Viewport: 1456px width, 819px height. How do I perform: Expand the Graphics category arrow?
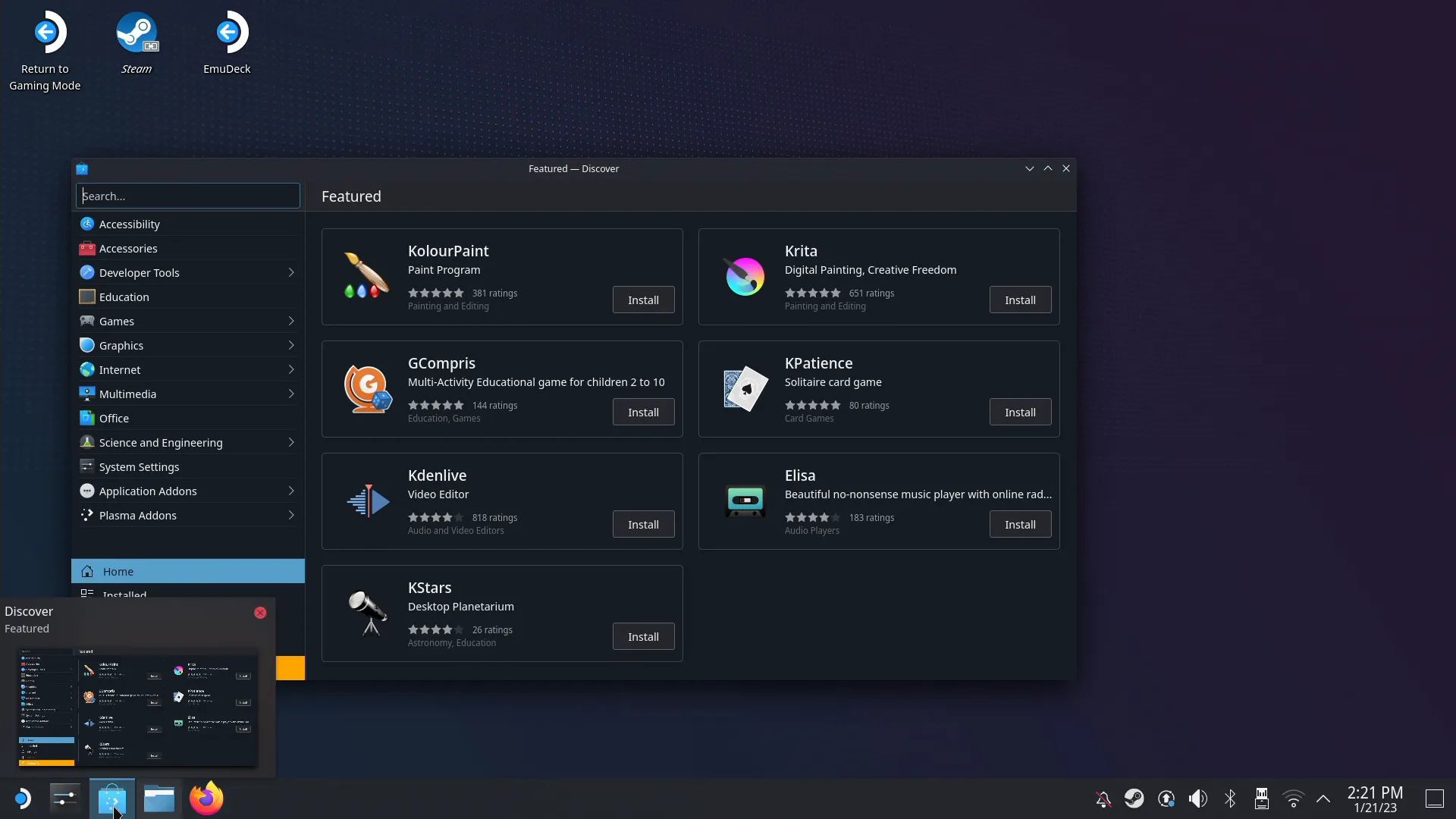tap(291, 345)
